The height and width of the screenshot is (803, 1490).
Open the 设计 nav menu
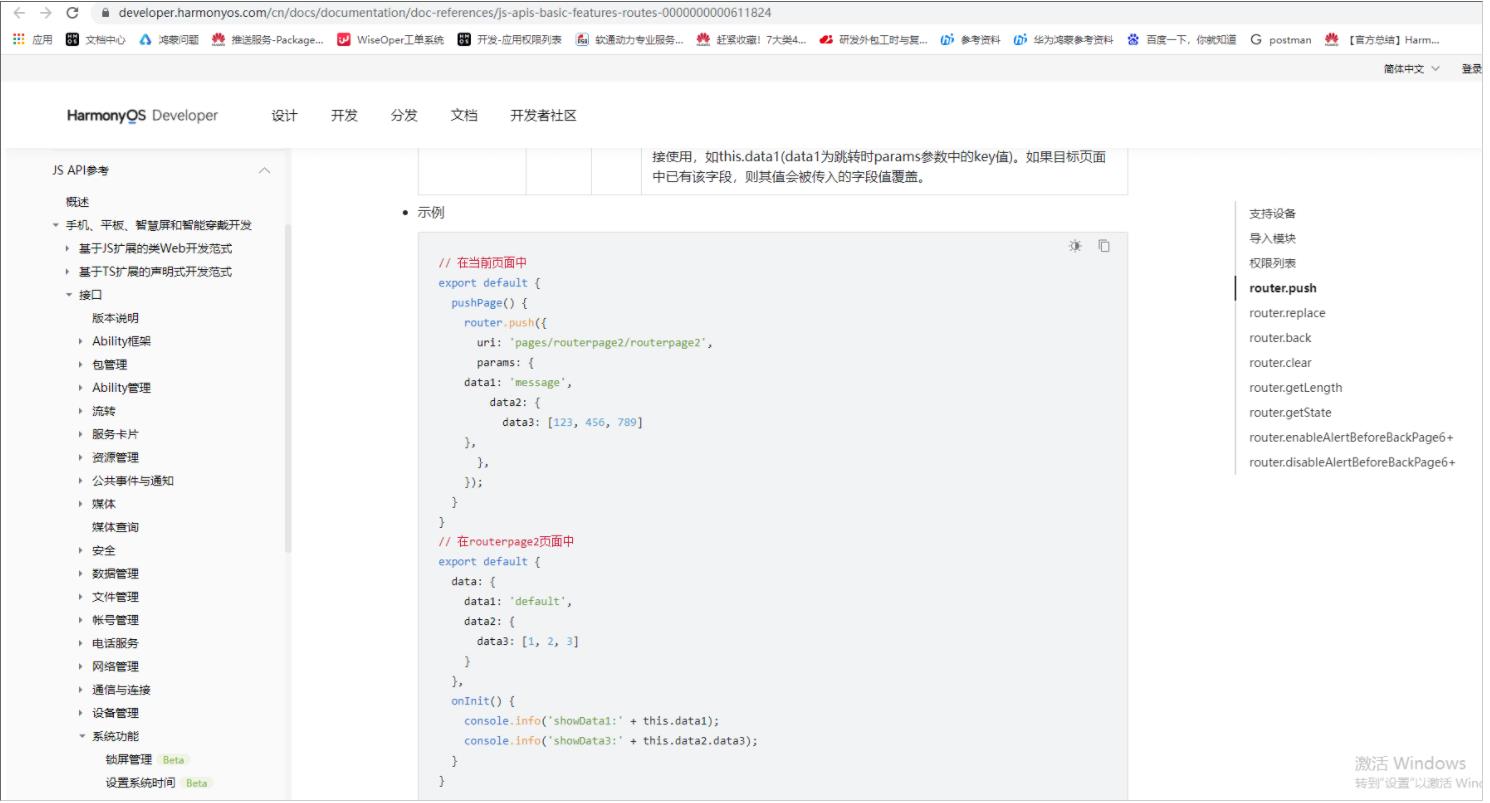pyautogui.click(x=285, y=115)
